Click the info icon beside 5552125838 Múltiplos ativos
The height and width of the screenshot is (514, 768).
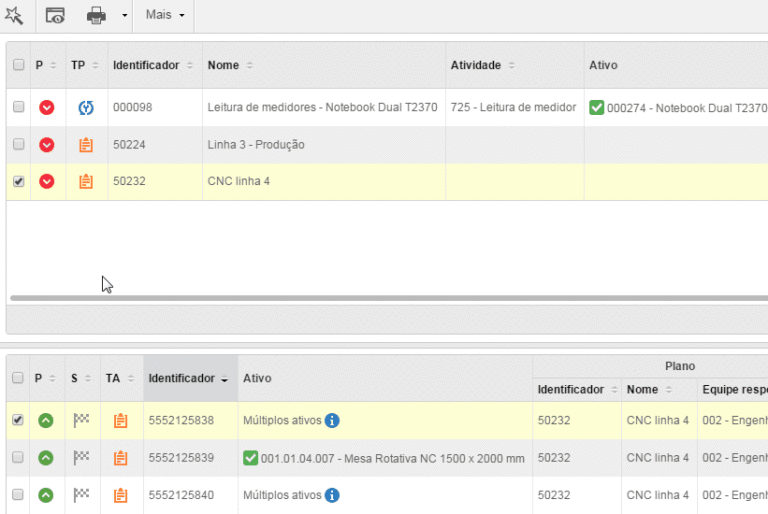click(x=332, y=421)
